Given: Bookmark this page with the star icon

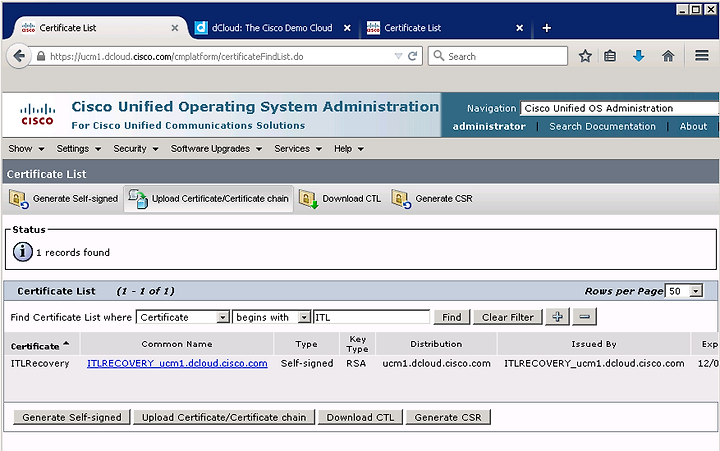Looking at the screenshot, I should click(x=585, y=56).
